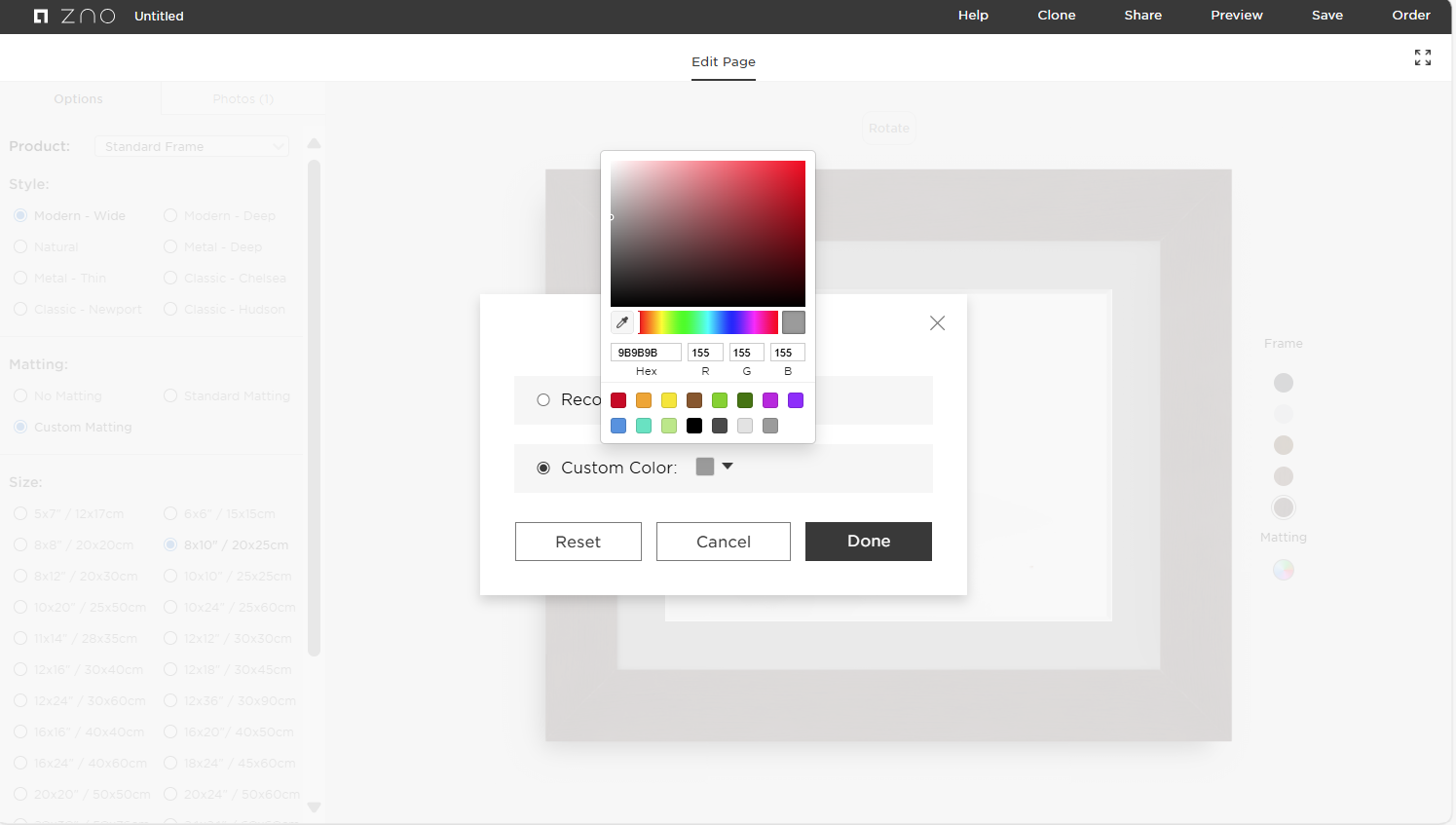Choose the medium gray preset swatch
The height and width of the screenshot is (825, 1456).
click(770, 426)
